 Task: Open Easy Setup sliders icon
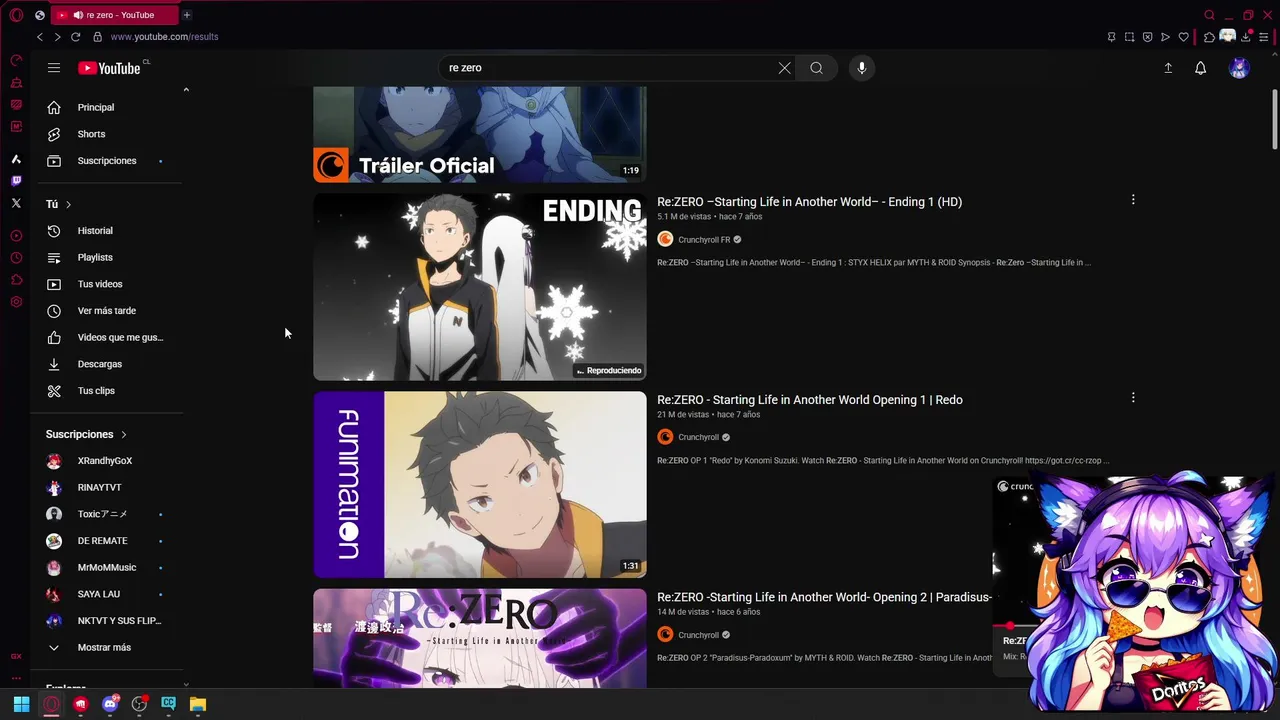[1264, 37]
